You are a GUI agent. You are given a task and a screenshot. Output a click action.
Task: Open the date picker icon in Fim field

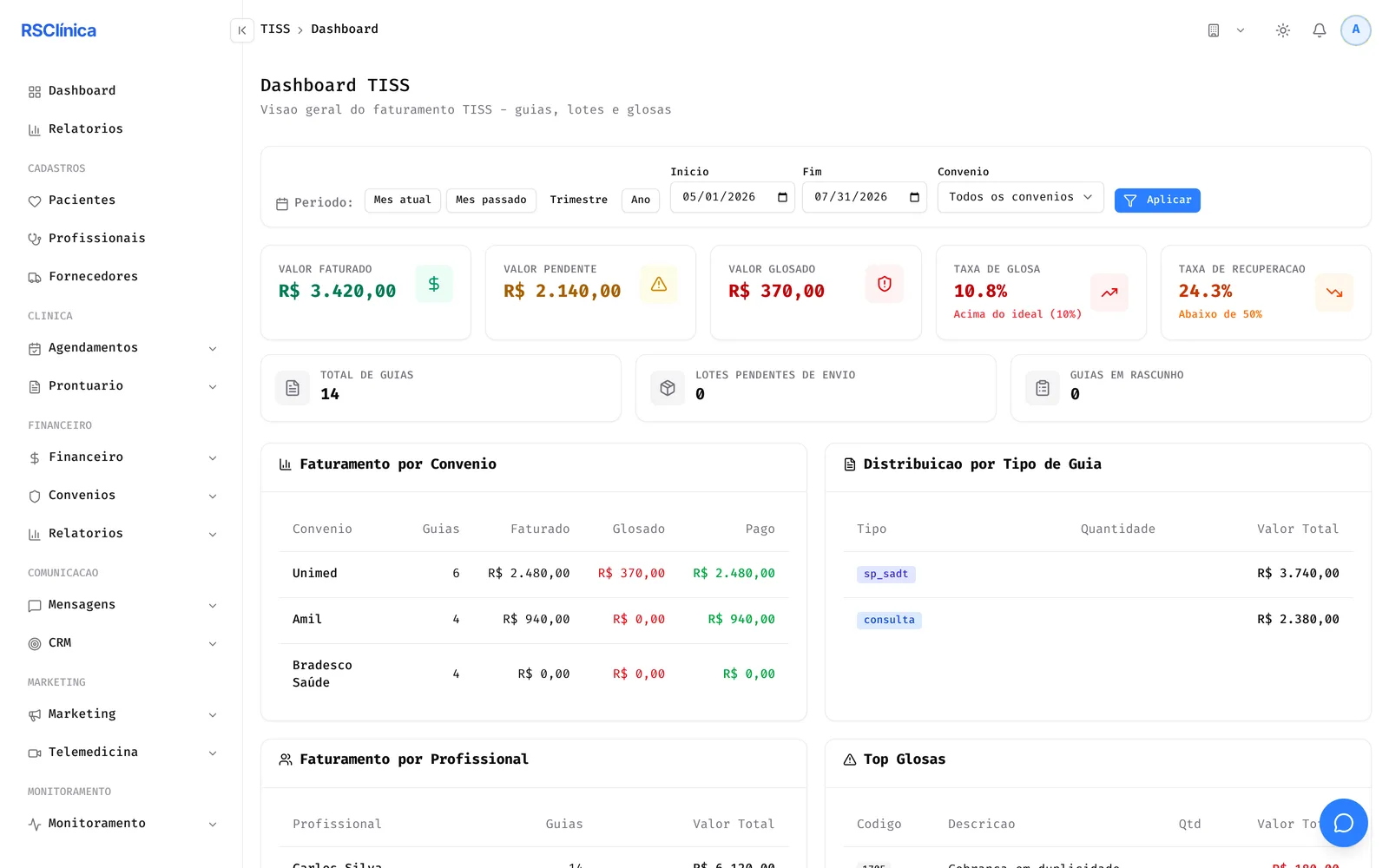914,197
